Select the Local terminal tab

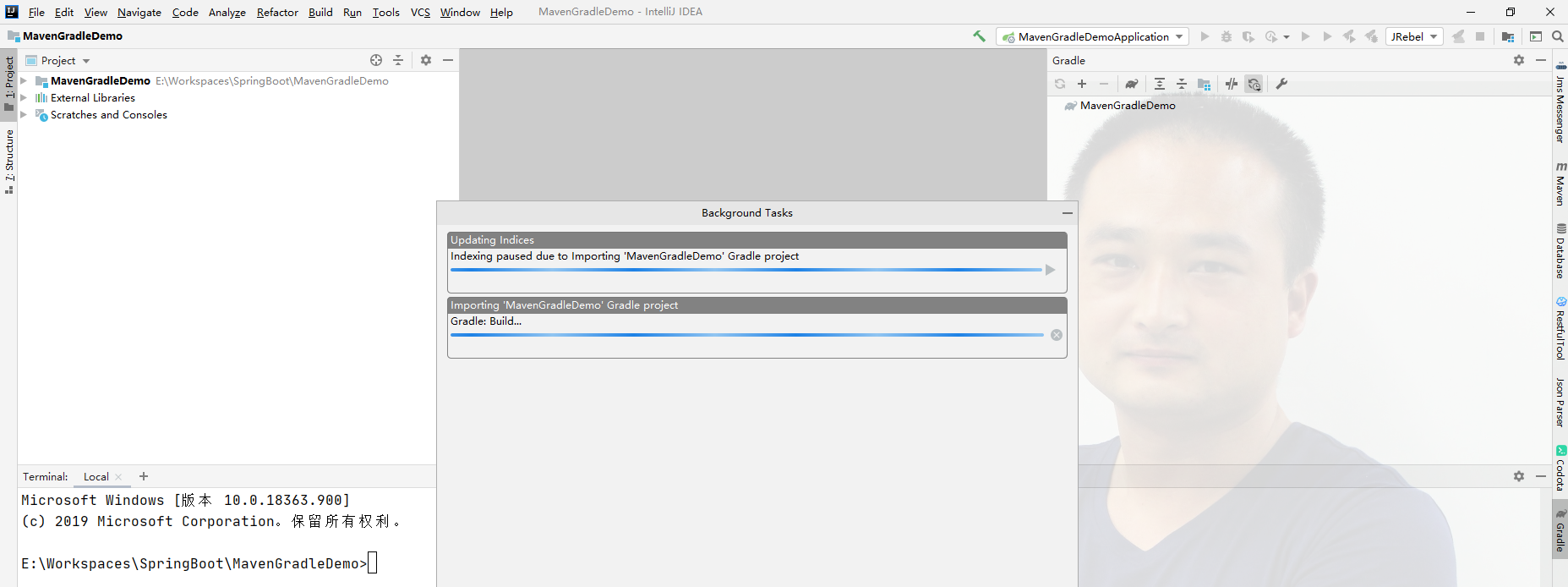[96, 477]
